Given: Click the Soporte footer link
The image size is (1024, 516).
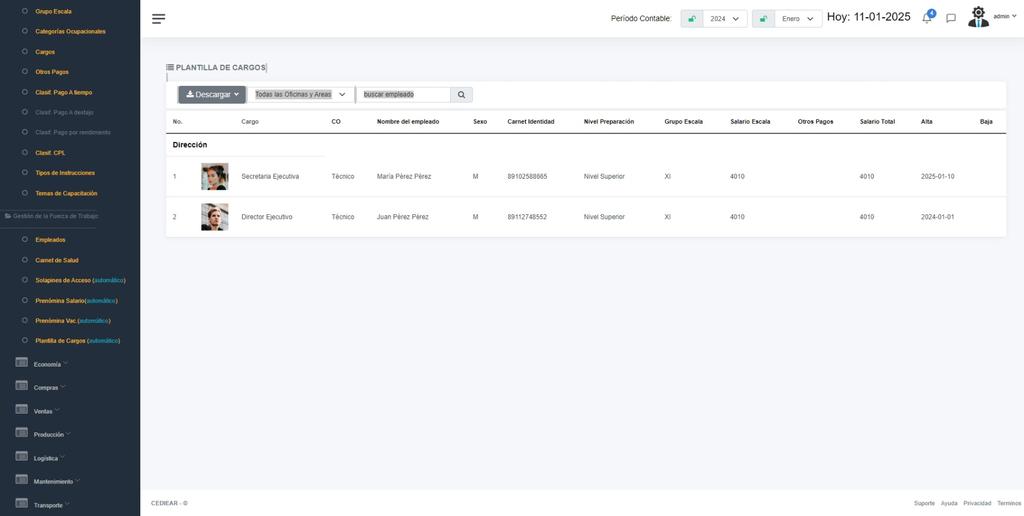Looking at the screenshot, I should pos(924,503).
